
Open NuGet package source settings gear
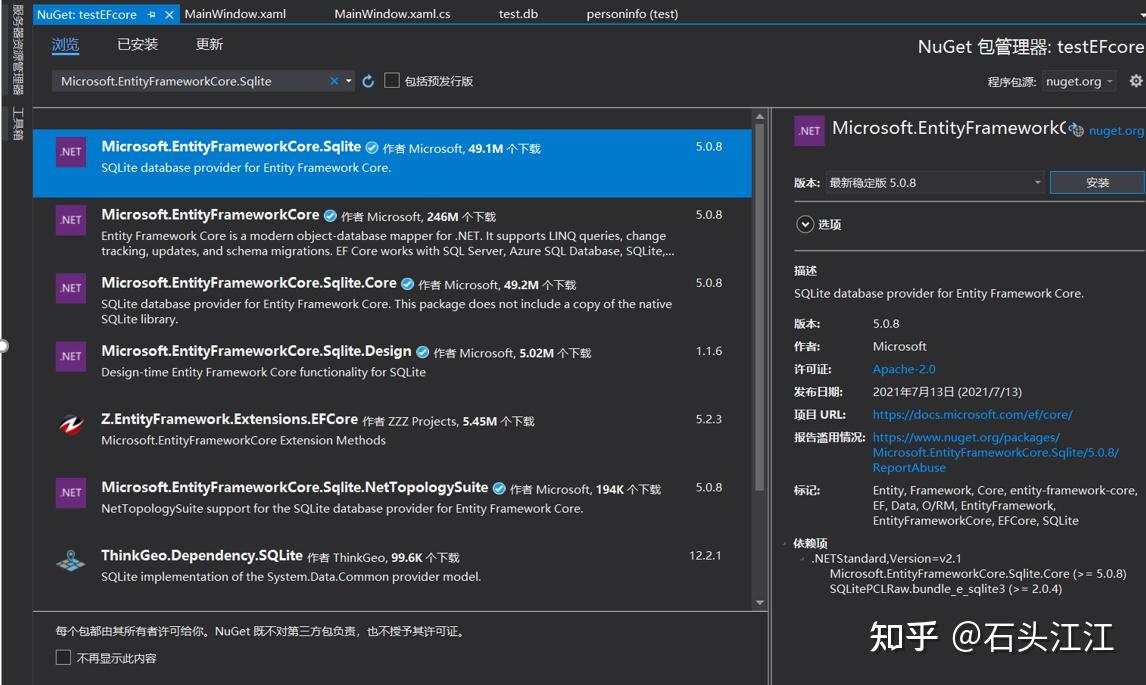[1135, 81]
